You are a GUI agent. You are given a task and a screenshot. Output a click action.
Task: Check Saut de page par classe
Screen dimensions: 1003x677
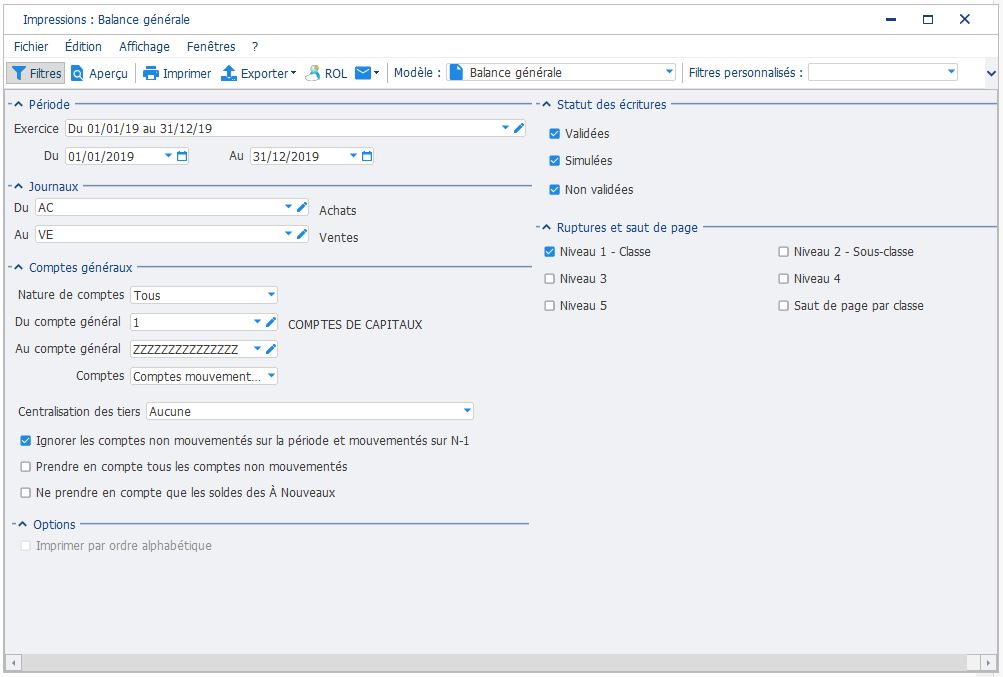784,306
